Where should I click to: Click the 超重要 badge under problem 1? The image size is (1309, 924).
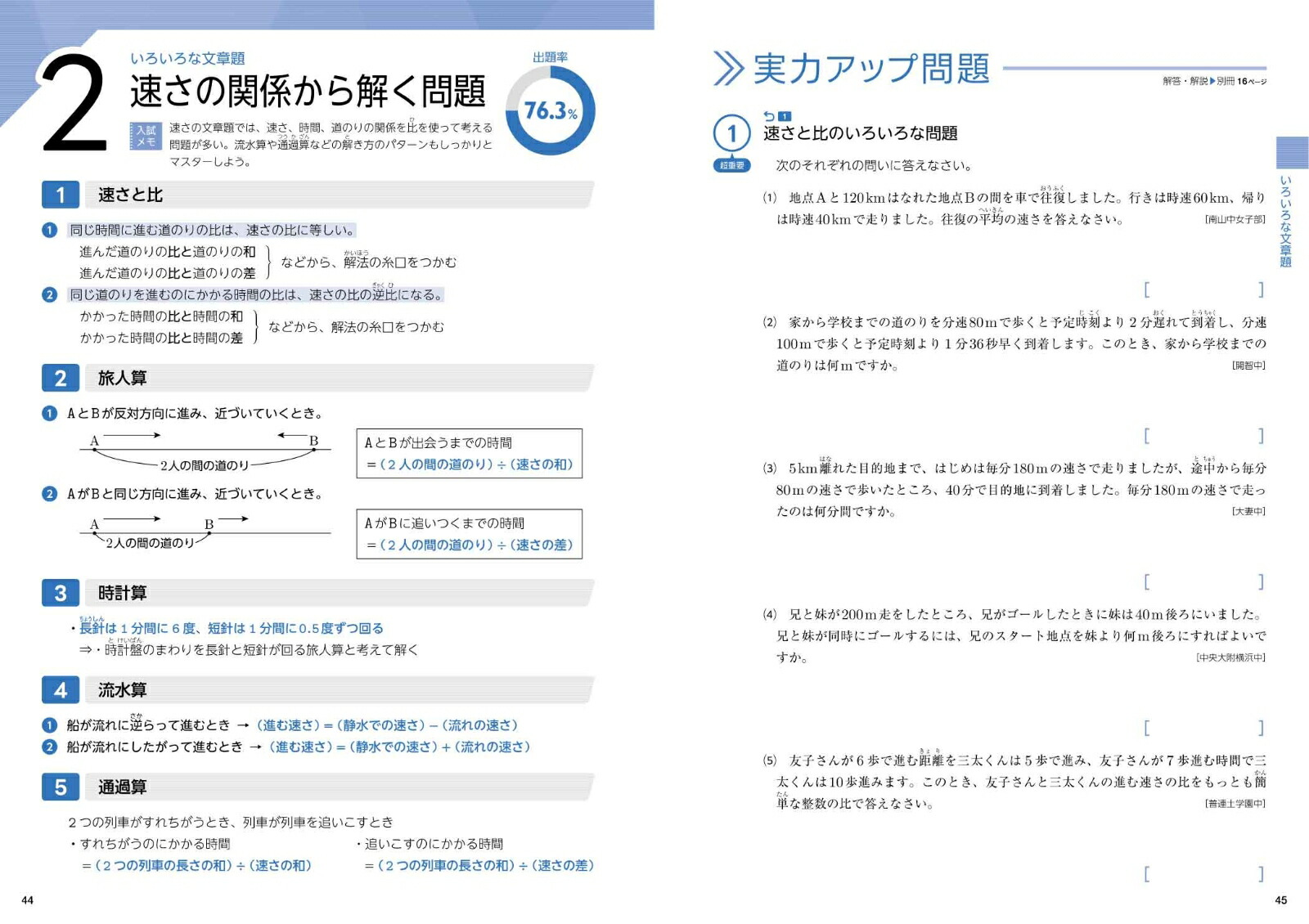point(731,165)
